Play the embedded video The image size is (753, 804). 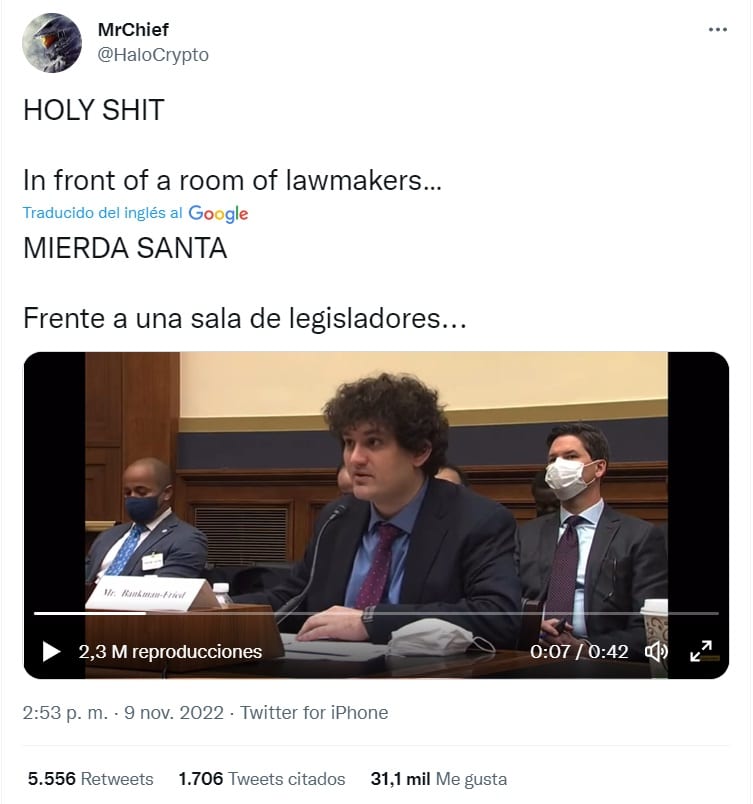tap(51, 652)
